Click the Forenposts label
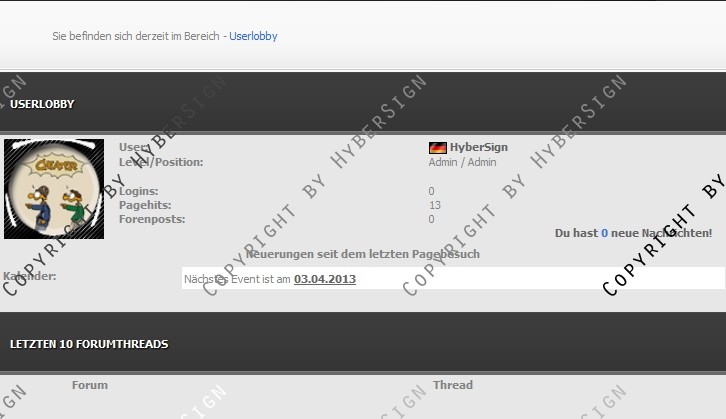The width and height of the screenshot is (726, 419). (x=151, y=219)
